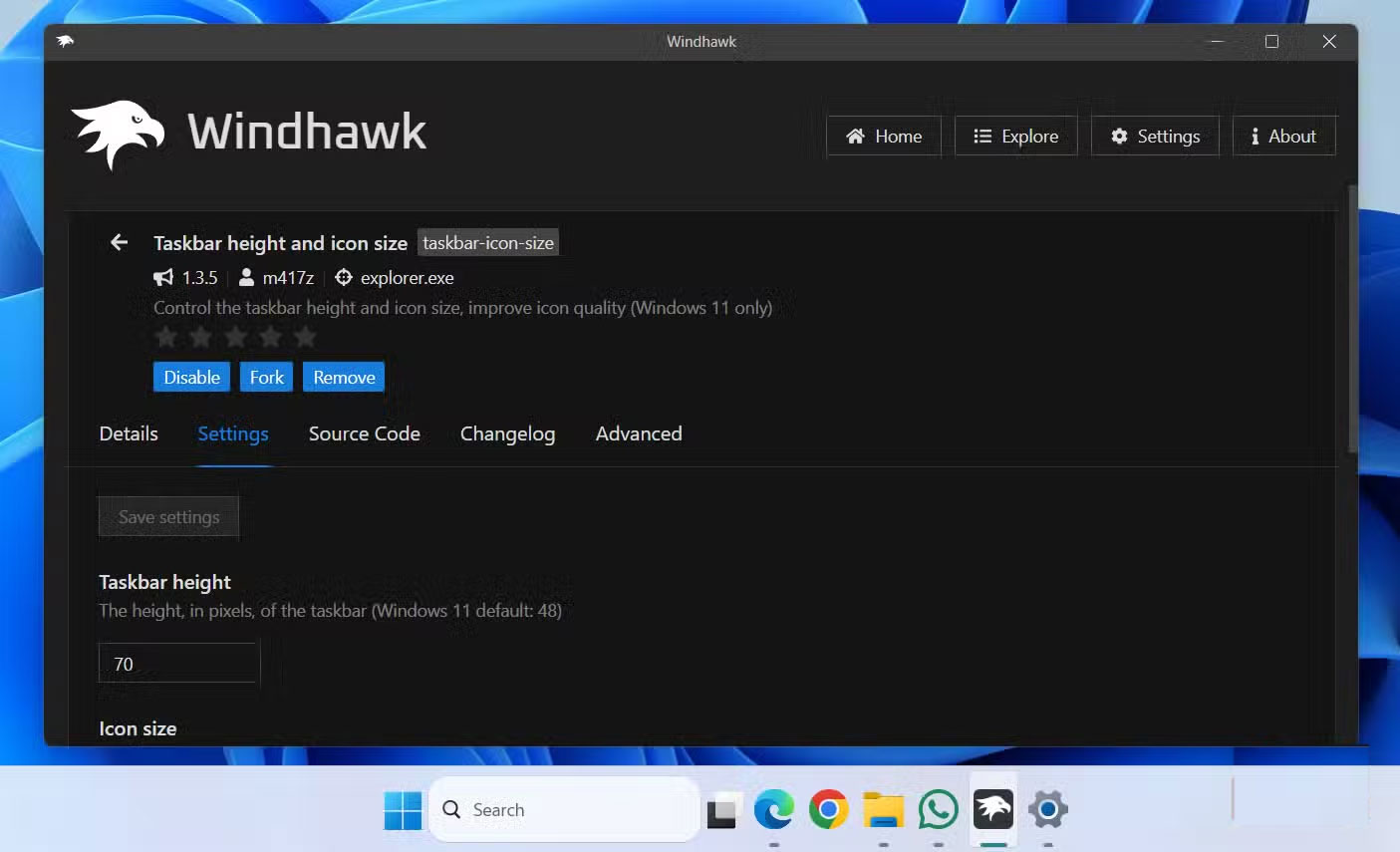Click the house icon in the Home button
1400x852 pixels.
pyautogui.click(x=855, y=136)
